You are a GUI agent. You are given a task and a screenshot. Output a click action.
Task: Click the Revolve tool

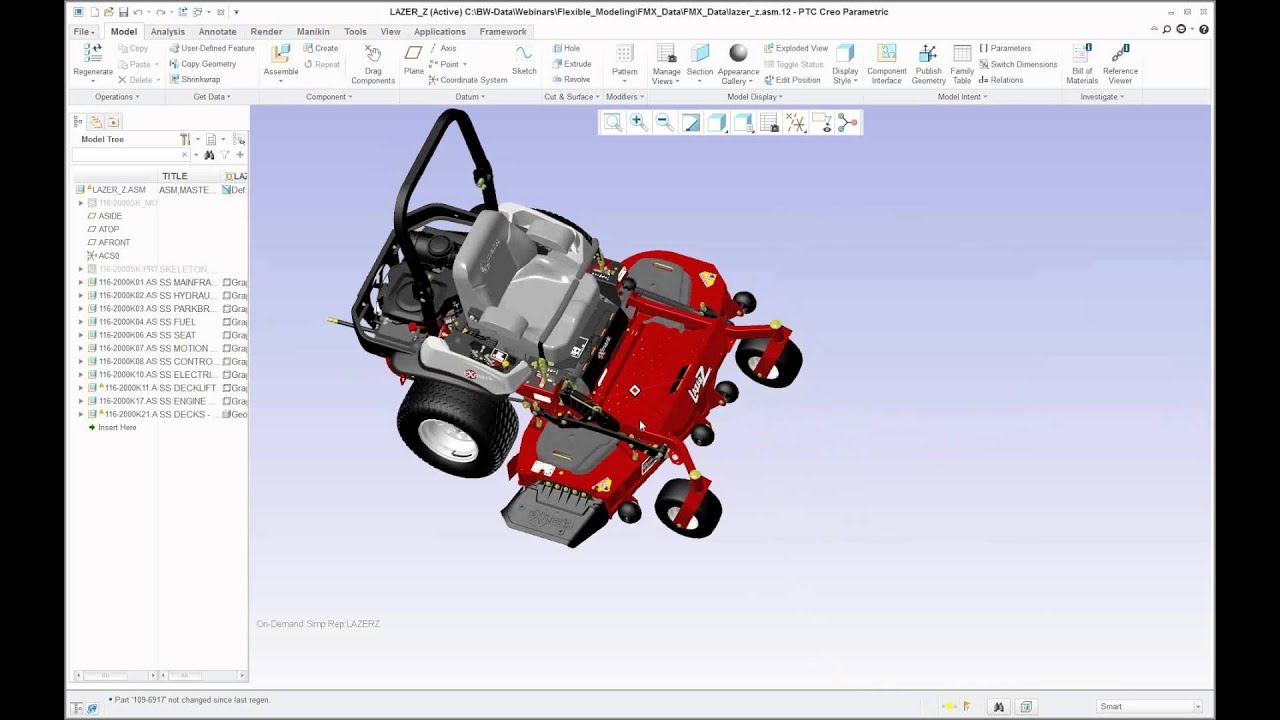click(x=571, y=79)
